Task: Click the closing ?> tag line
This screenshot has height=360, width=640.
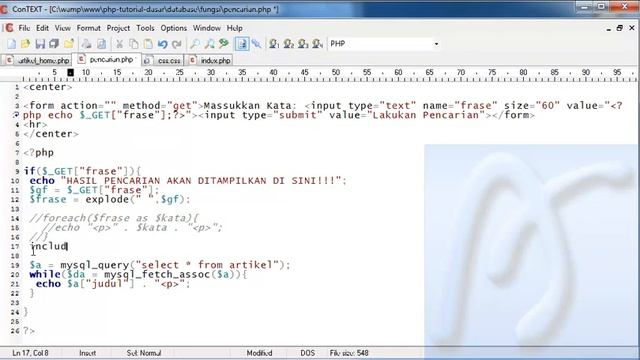Action: click(29, 331)
